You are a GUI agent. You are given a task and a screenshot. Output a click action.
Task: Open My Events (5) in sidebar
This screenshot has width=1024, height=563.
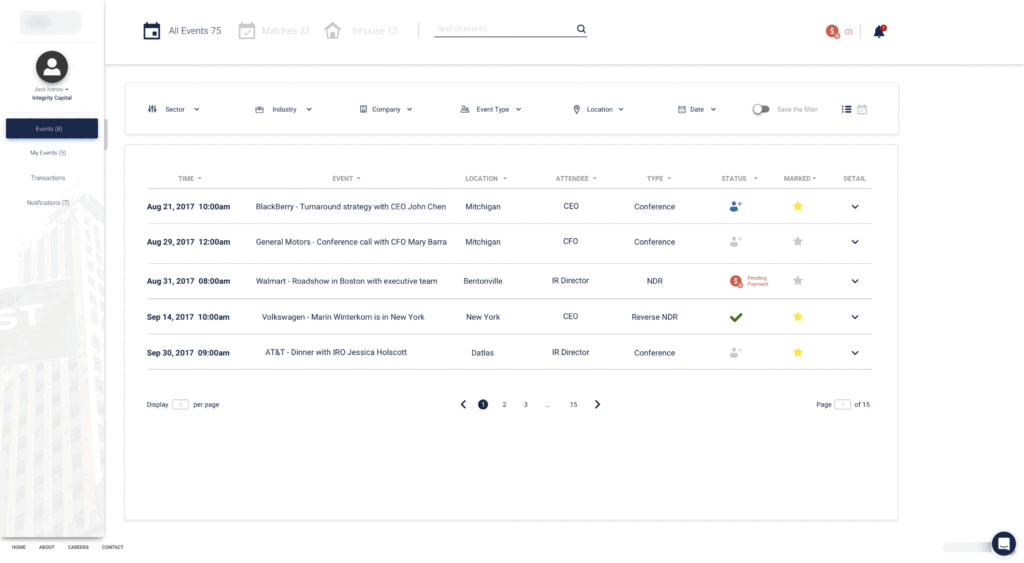[48, 153]
